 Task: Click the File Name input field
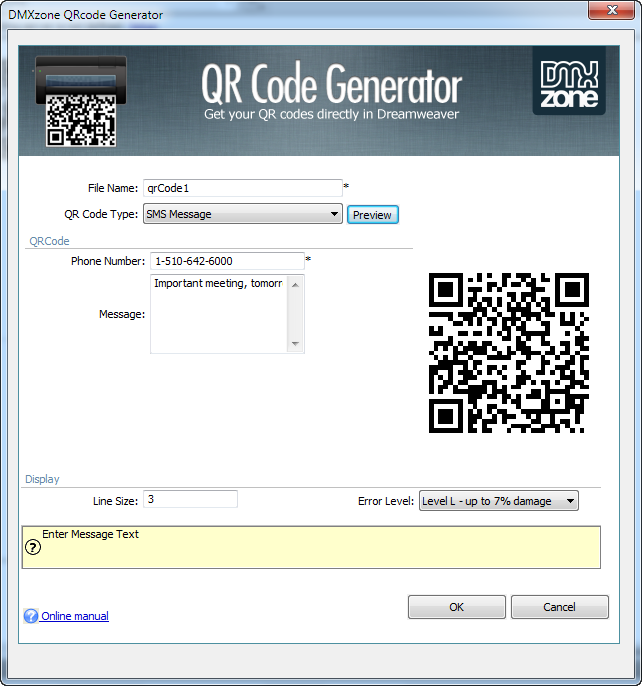click(x=242, y=188)
